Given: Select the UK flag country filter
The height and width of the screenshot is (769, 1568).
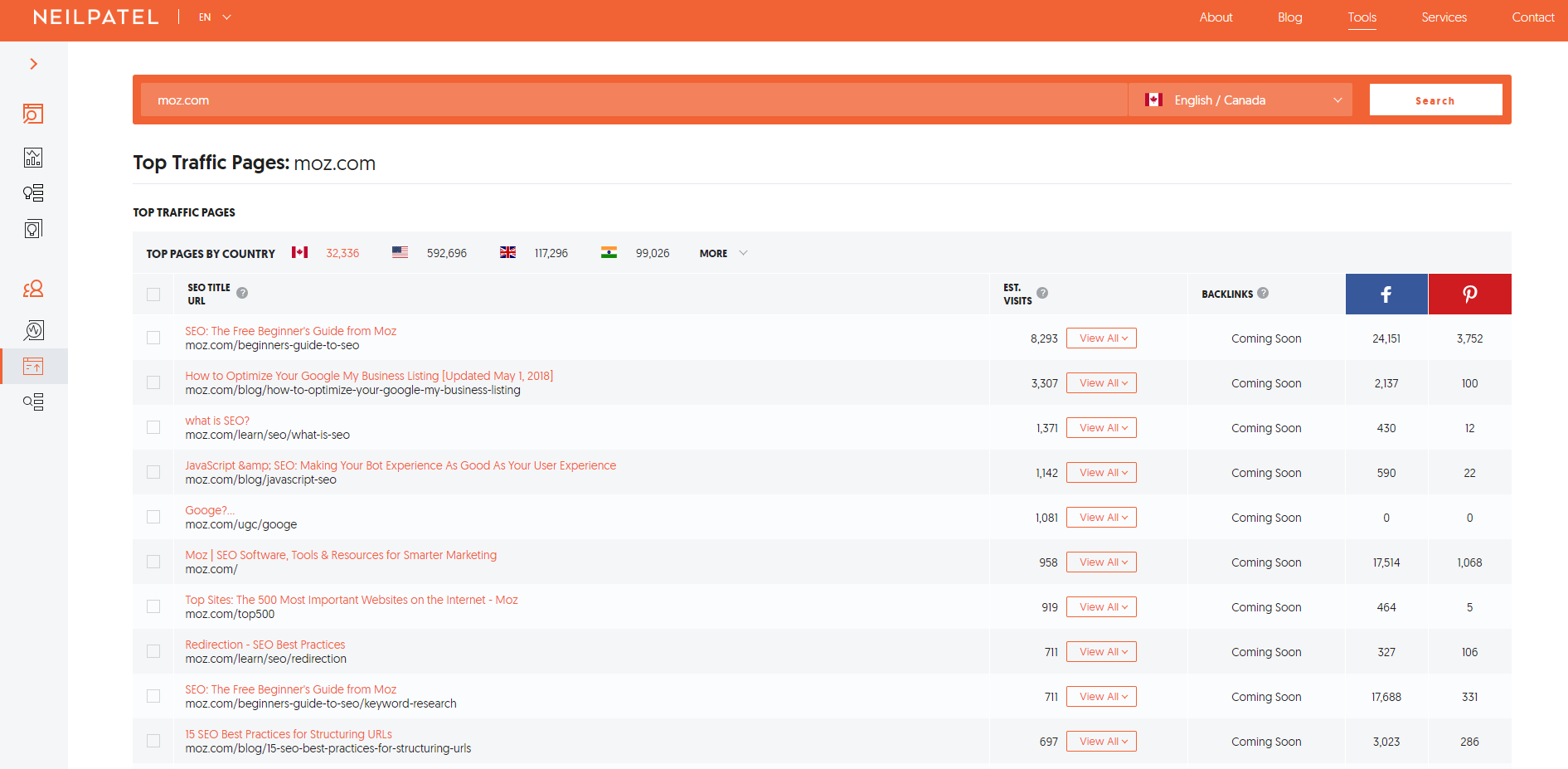Looking at the screenshot, I should click(507, 252).
